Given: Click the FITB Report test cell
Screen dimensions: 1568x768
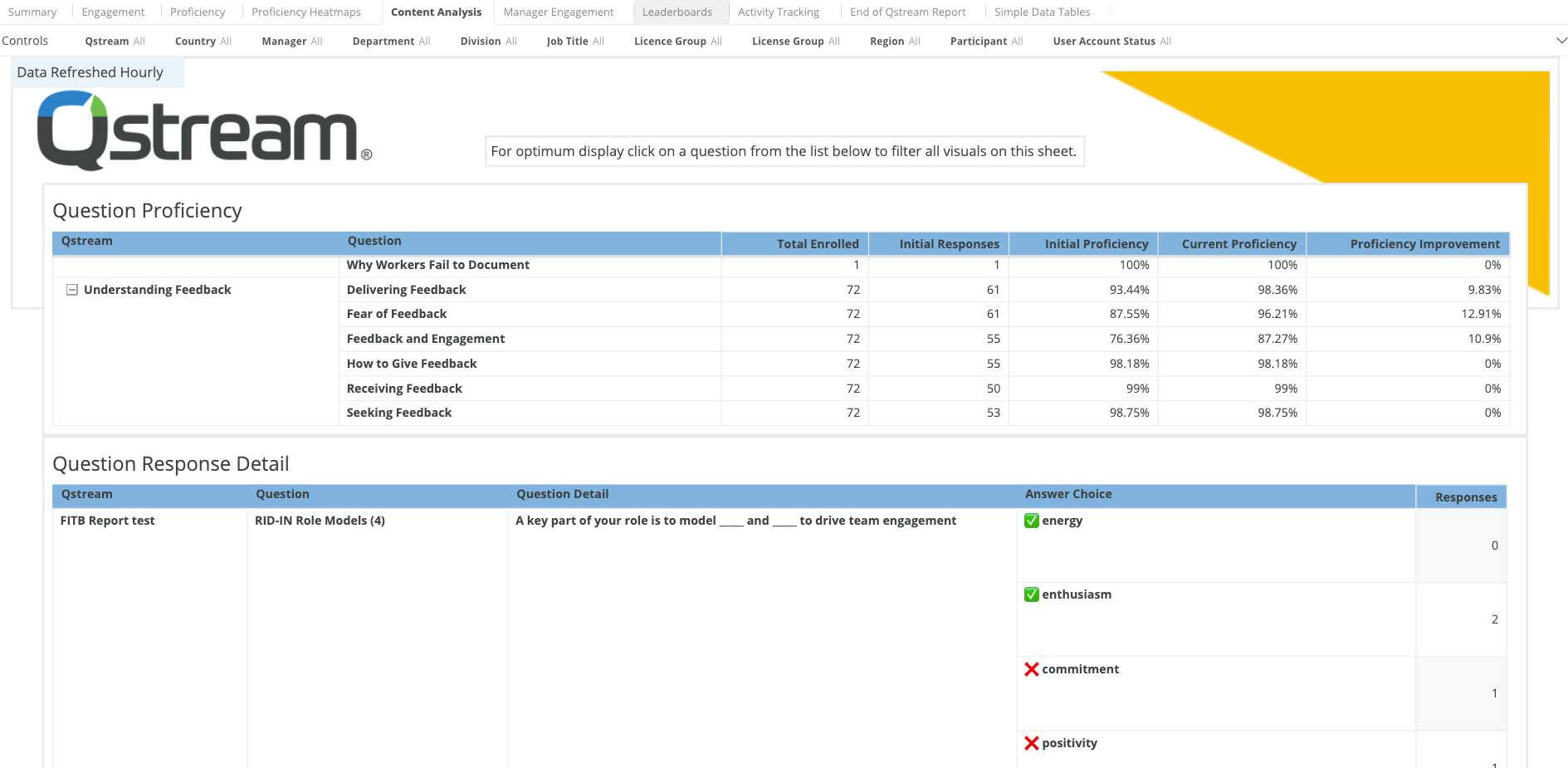Looking at the screenshot, I should tap(108, 521).
